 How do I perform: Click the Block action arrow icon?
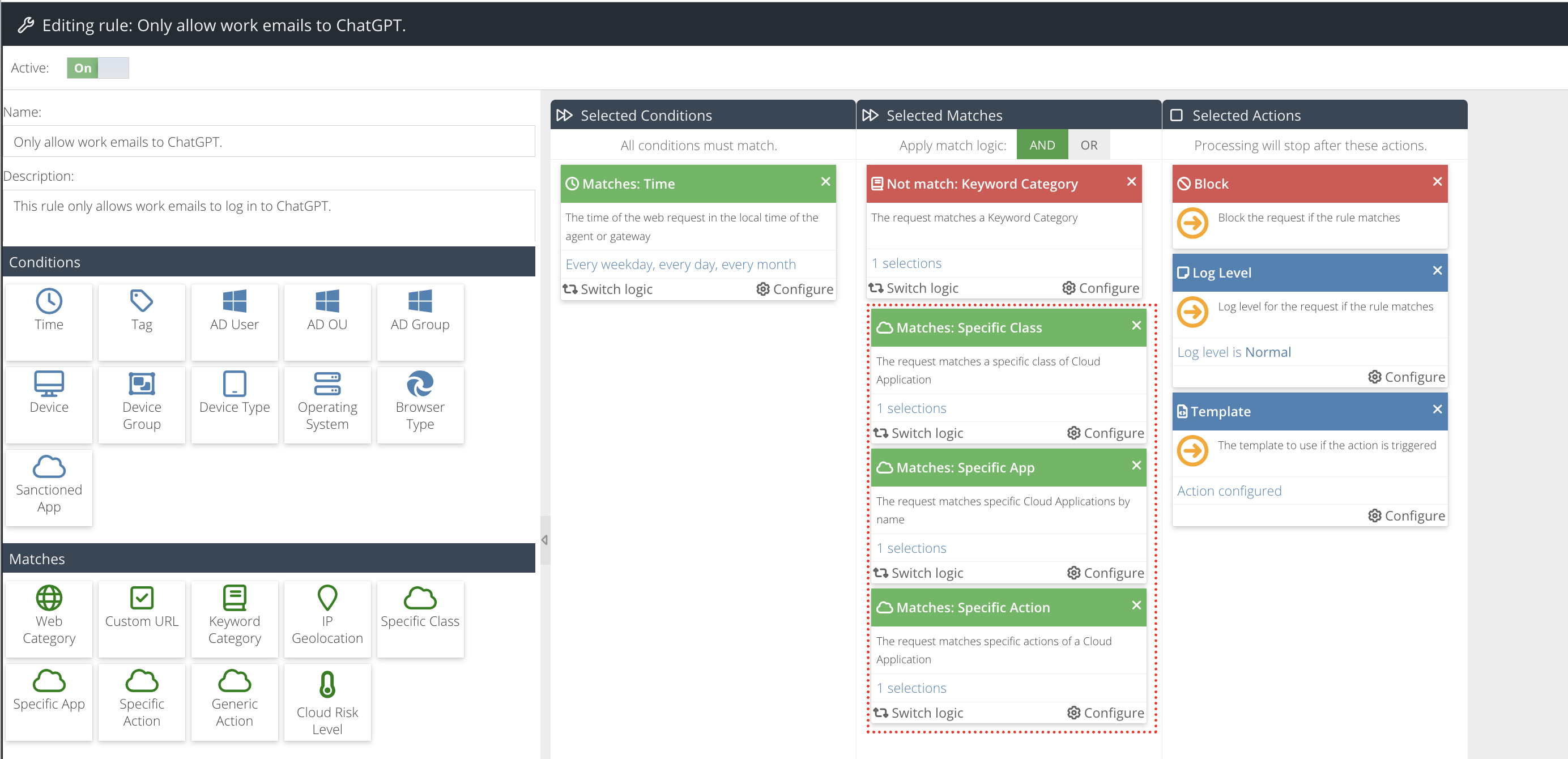click(x=1192, y=223)
